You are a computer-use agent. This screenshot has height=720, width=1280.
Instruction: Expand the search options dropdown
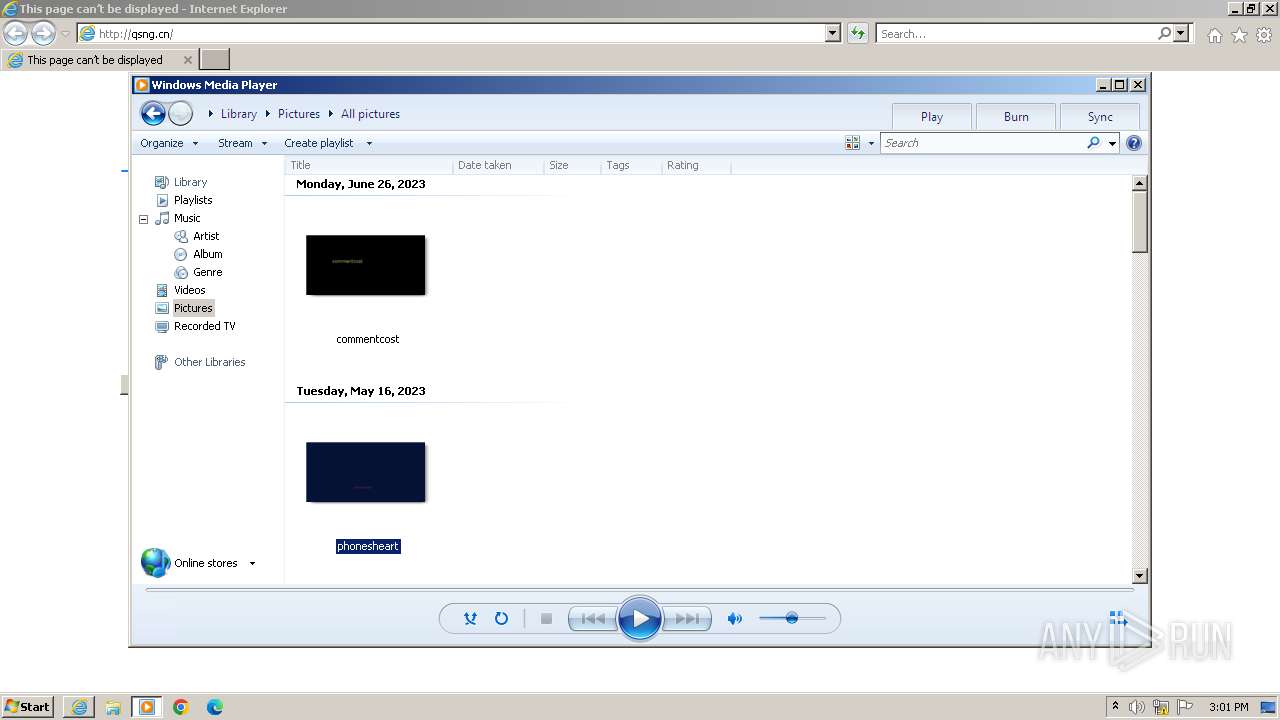1112,143
